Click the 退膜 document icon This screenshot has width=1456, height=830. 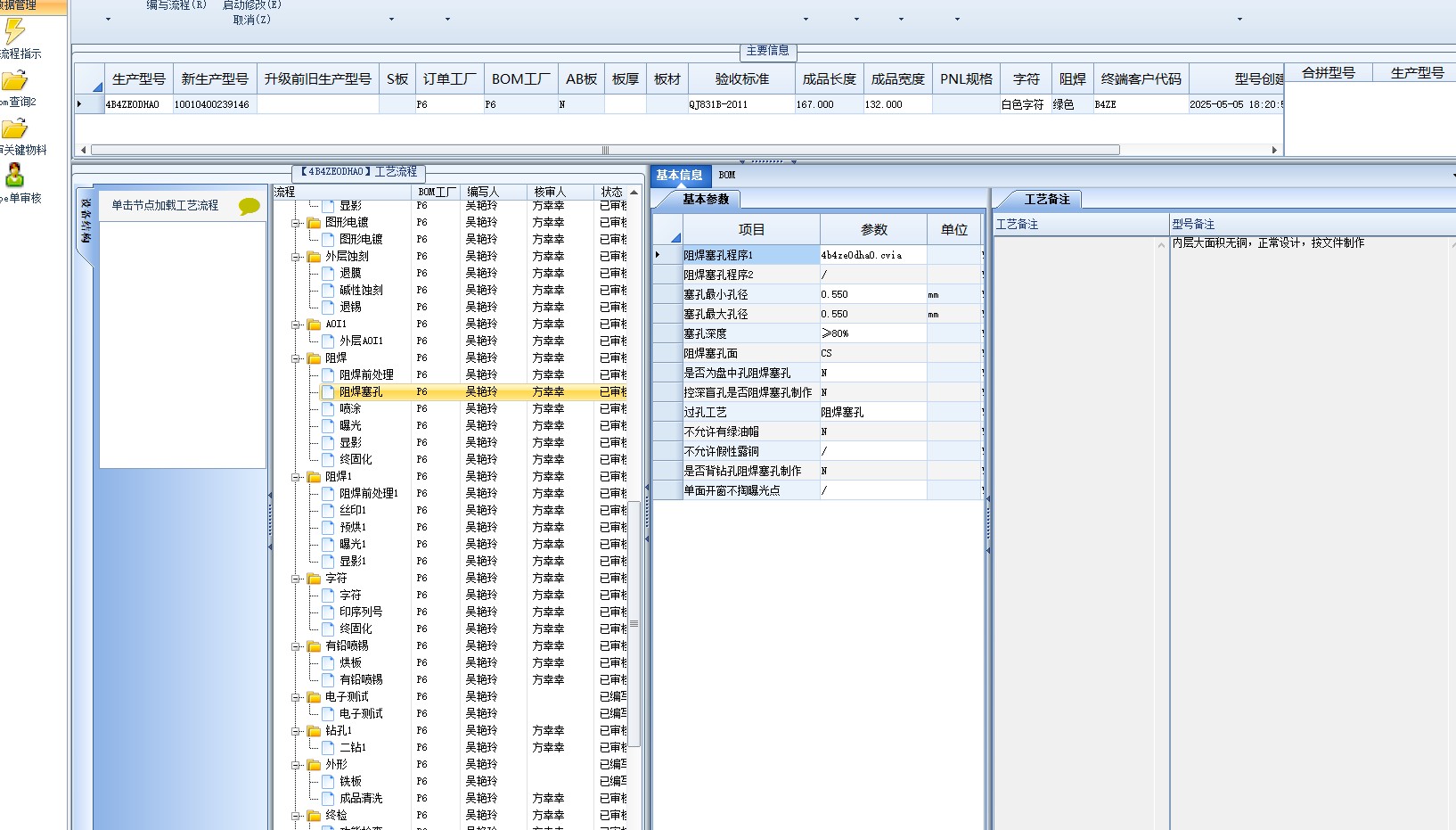tap(328, 274)
